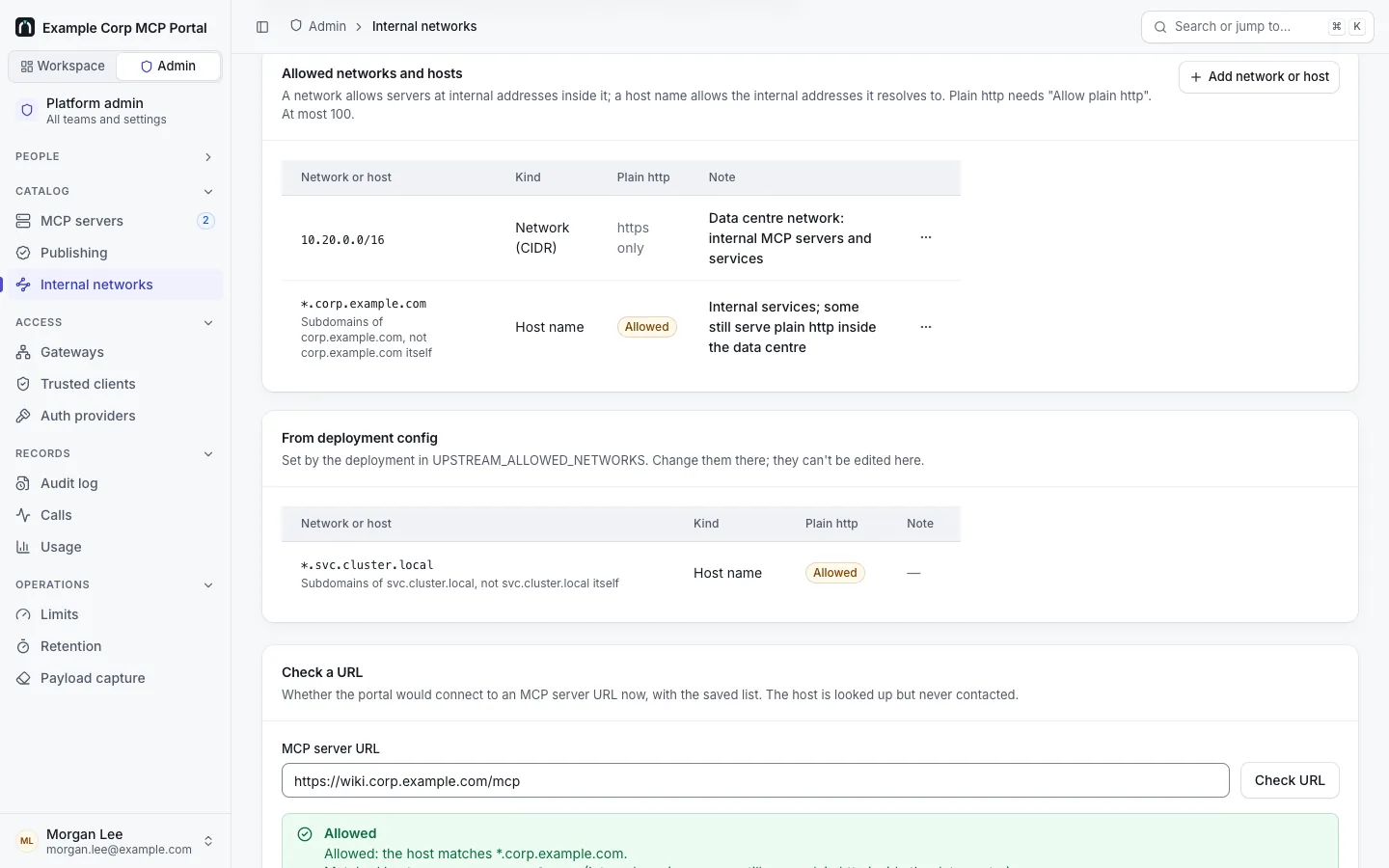Collapse the Access section
Image resolution: width=1389 pixels, height=868 pixels.
208,323
